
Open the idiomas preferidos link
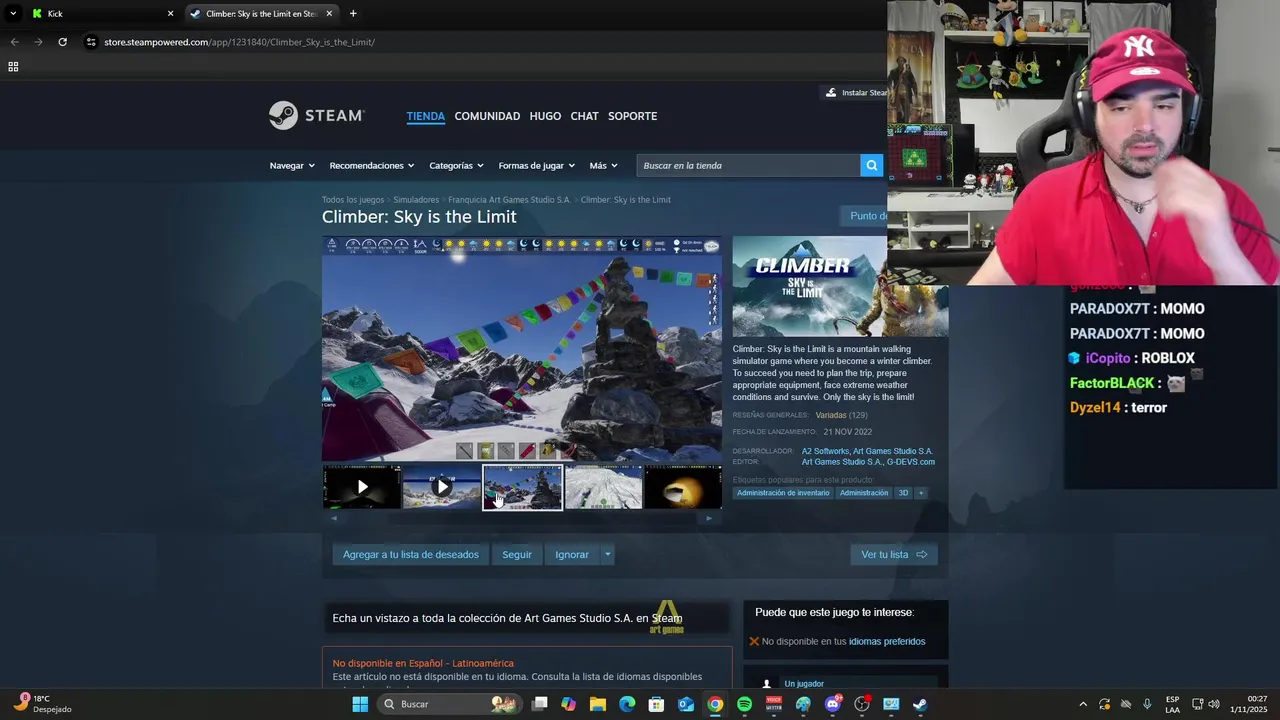coord(887,641)
